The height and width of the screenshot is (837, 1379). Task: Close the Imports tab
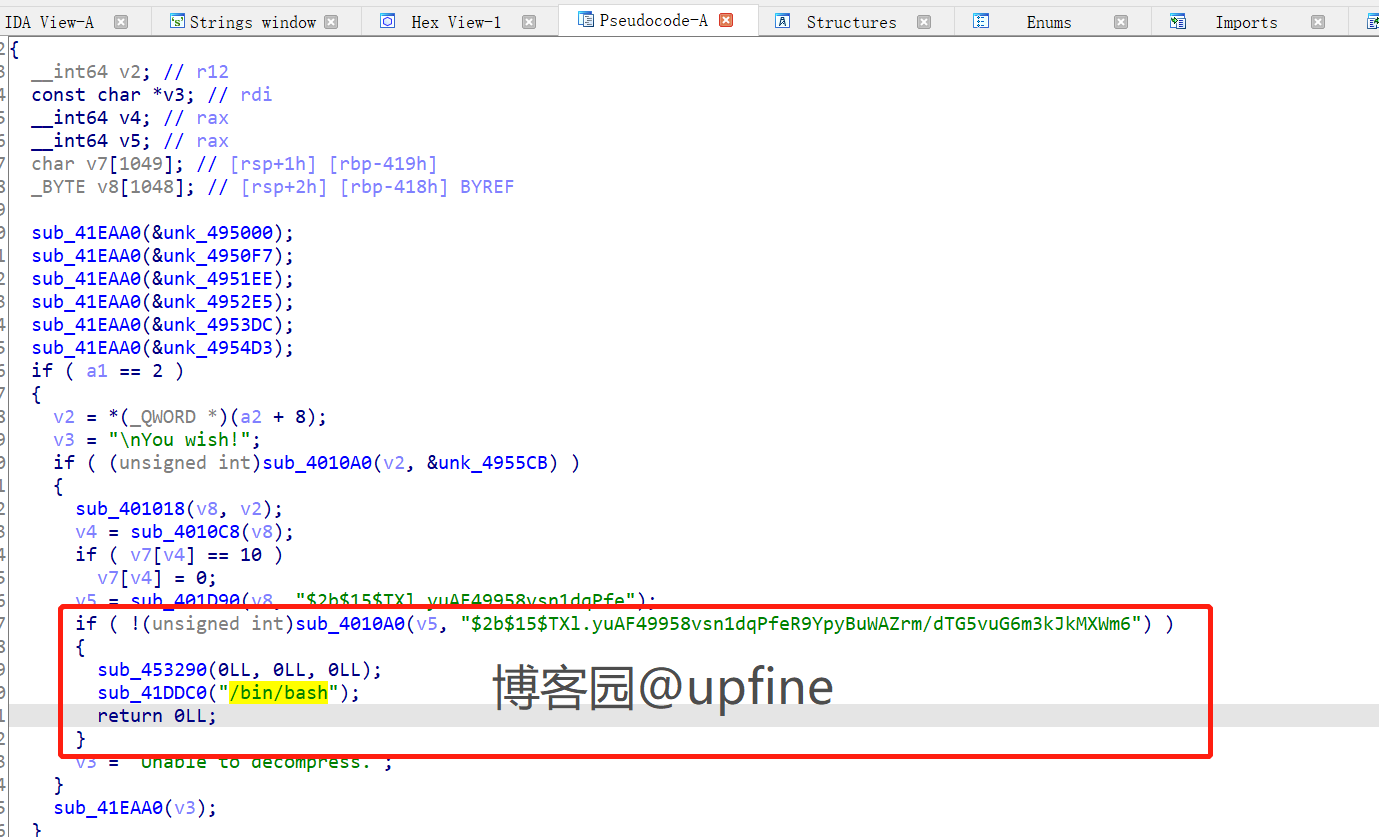[x=1318, y=21]
